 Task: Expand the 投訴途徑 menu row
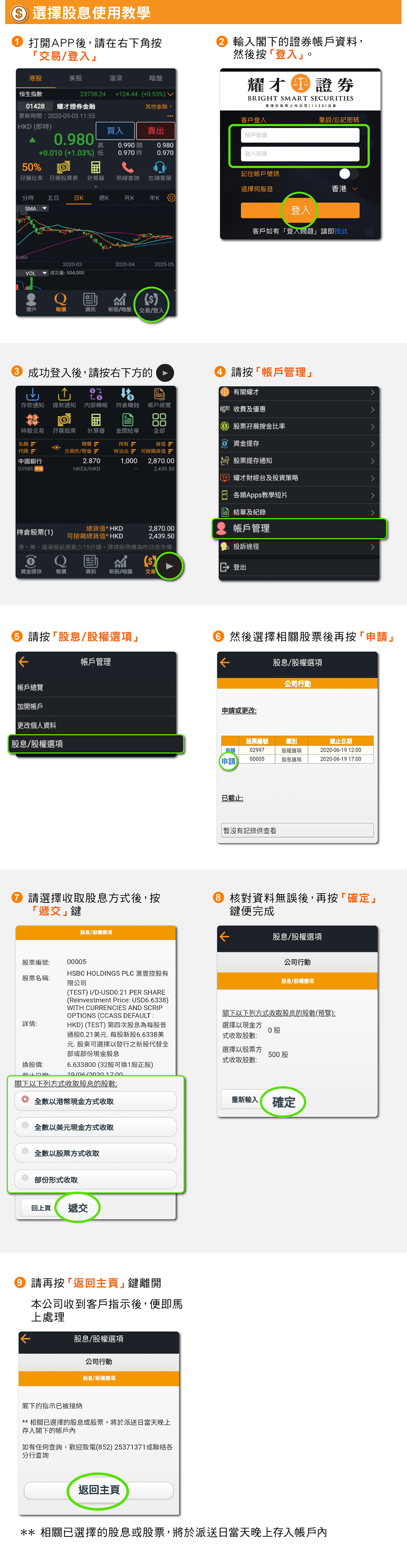coord(299,547)
